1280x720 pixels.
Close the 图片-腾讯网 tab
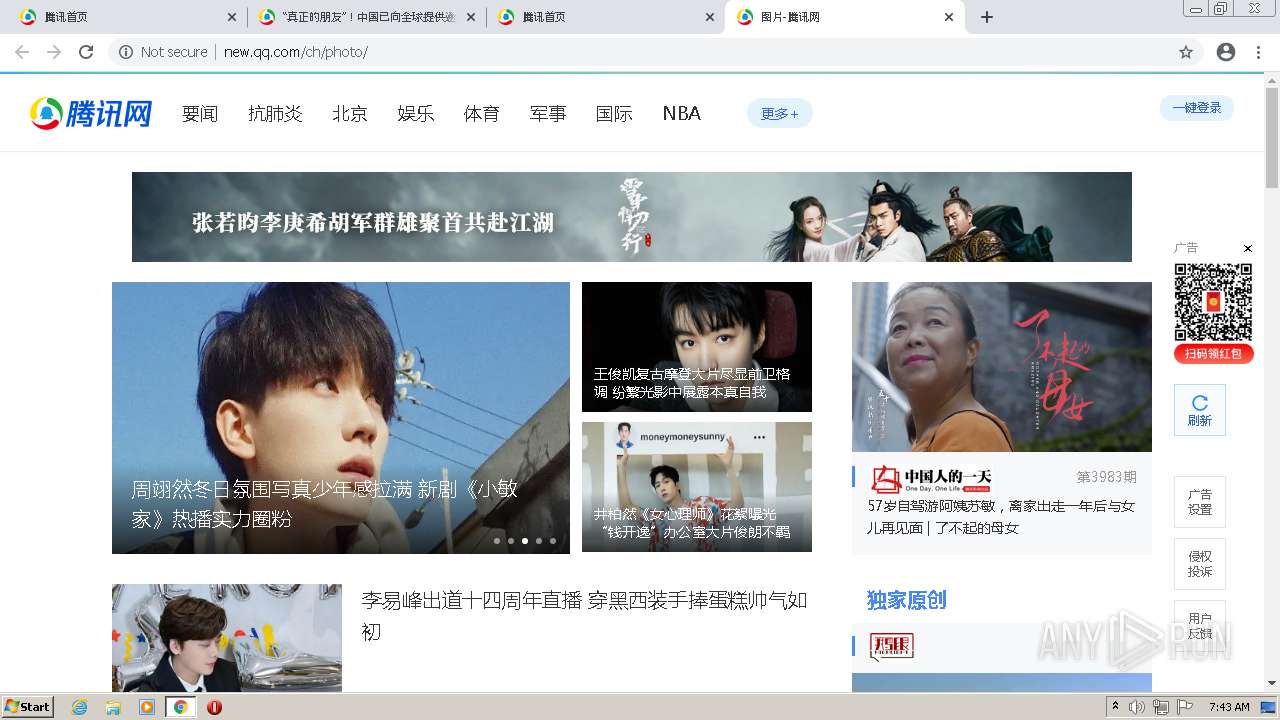click(x=949, y=17)
